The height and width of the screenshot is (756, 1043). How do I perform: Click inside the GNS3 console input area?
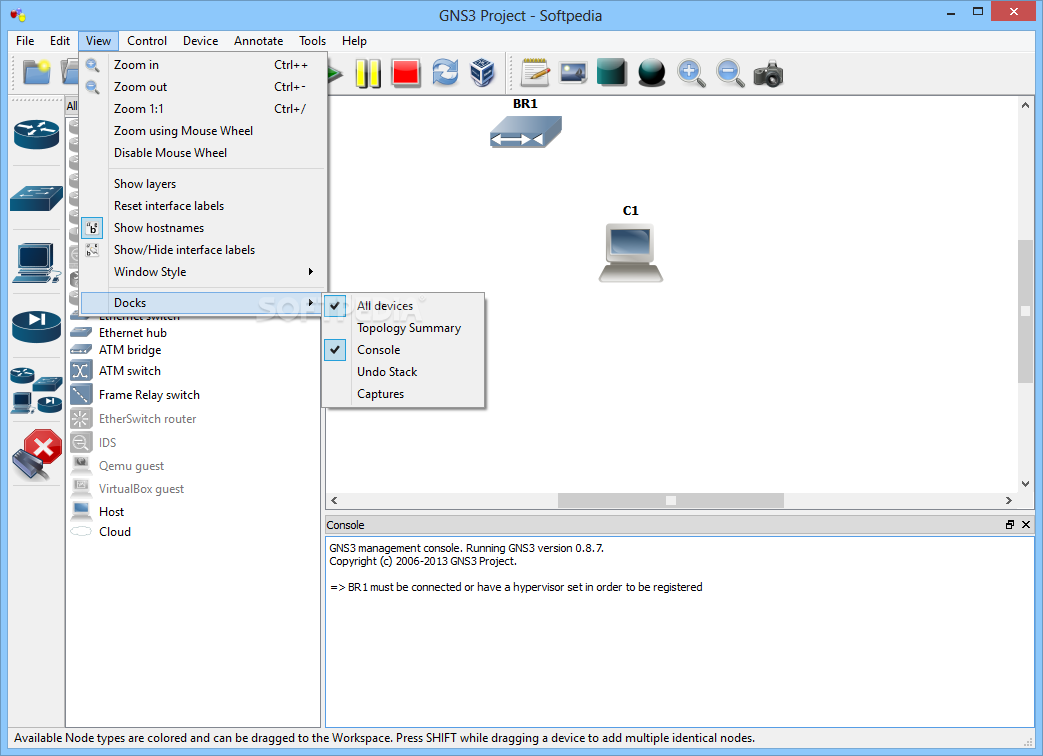coord(679,632)
